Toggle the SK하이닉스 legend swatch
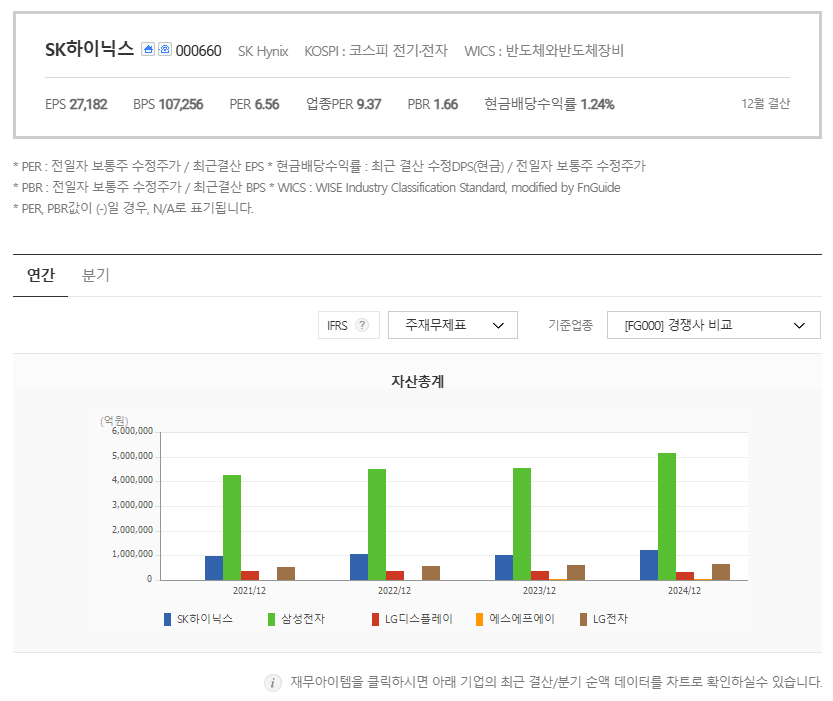Image resolution: width=833 pixels, height=701 pixels. pyautogui.click(x=167, y=619)
